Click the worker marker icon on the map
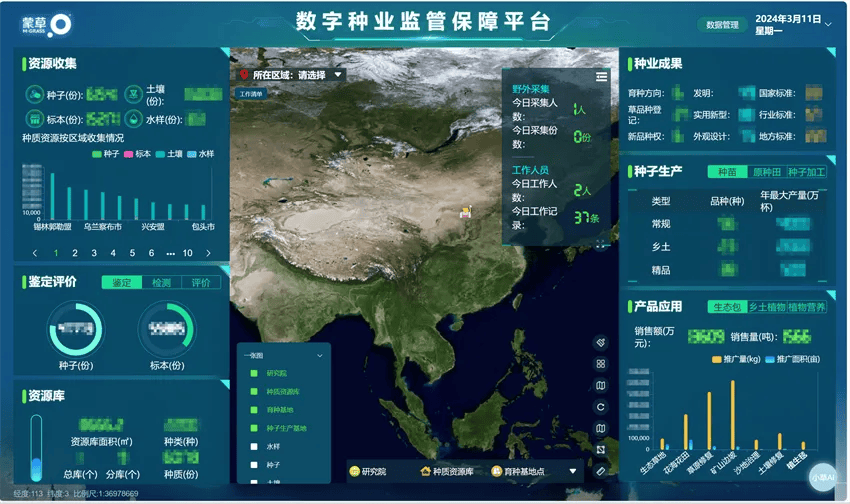 pyautogui.click(x=466, y=212)
